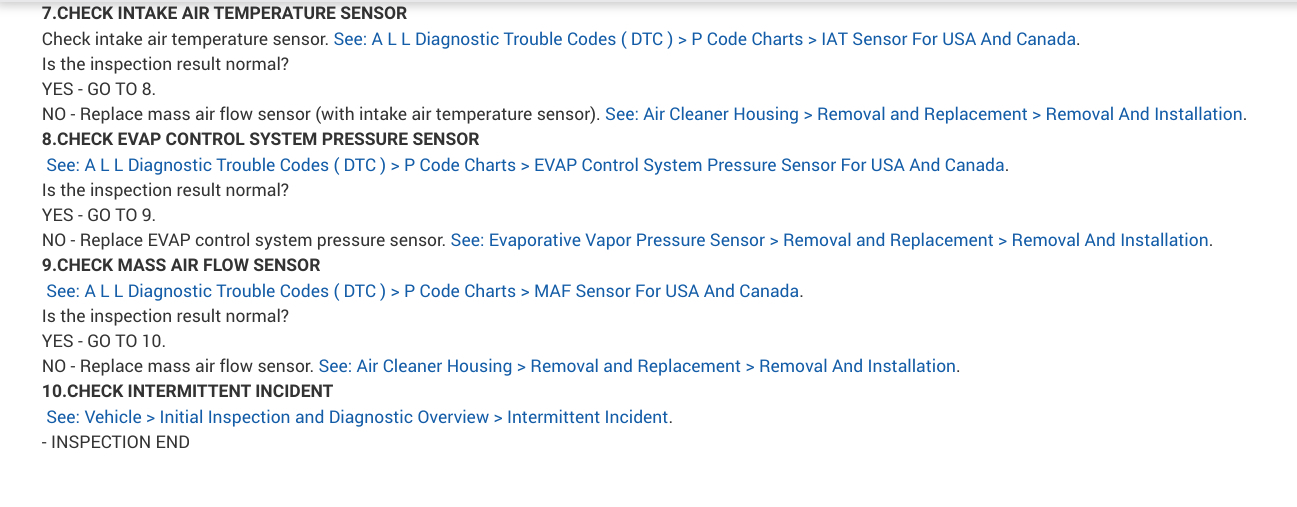Click 'Is the inspection result normal?' under step 8
The height and width of the screenshot is (507, 1297).
(165, 190)
